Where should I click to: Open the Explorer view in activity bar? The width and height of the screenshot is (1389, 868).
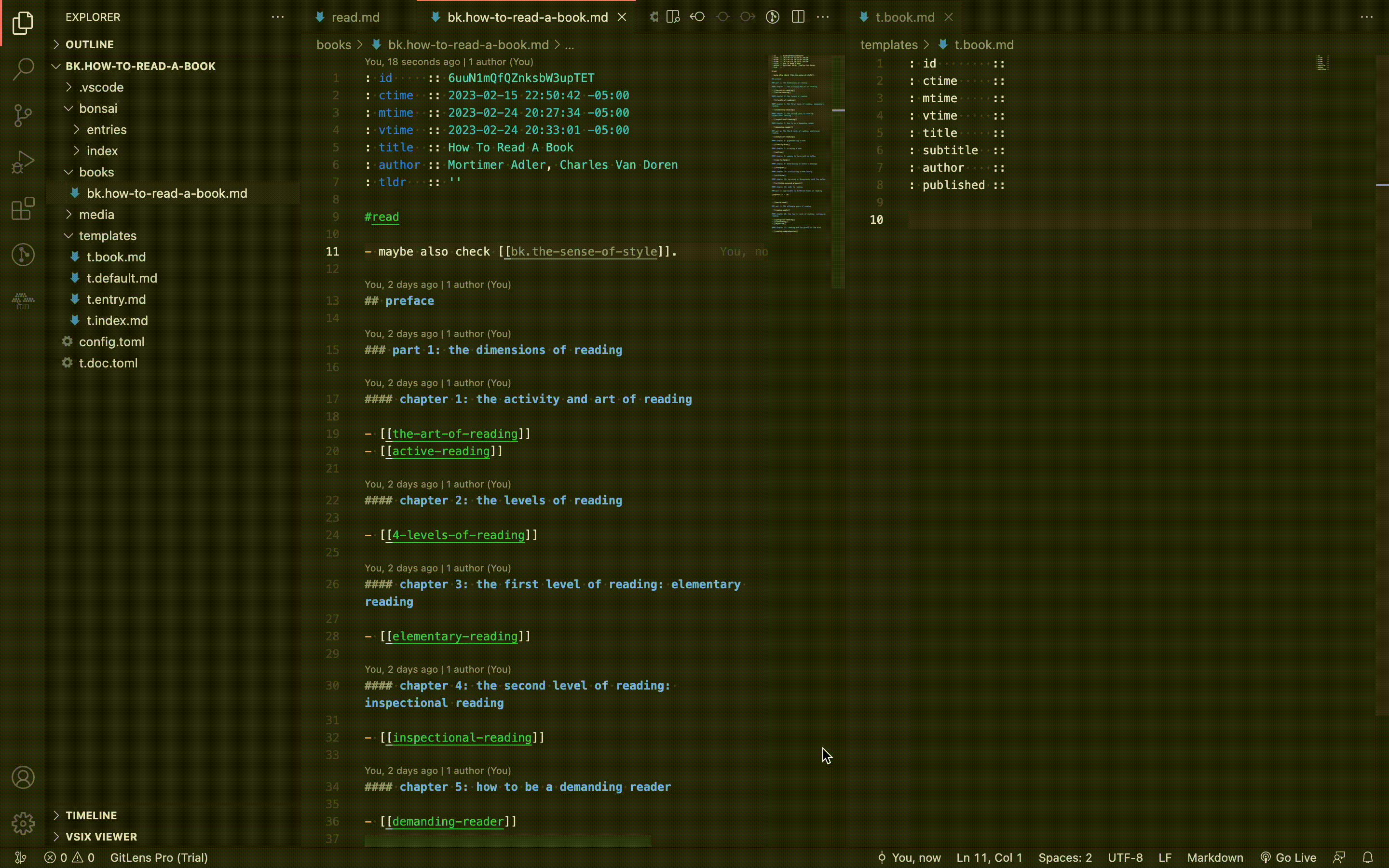pyautogui.click(x=23, y=23)
